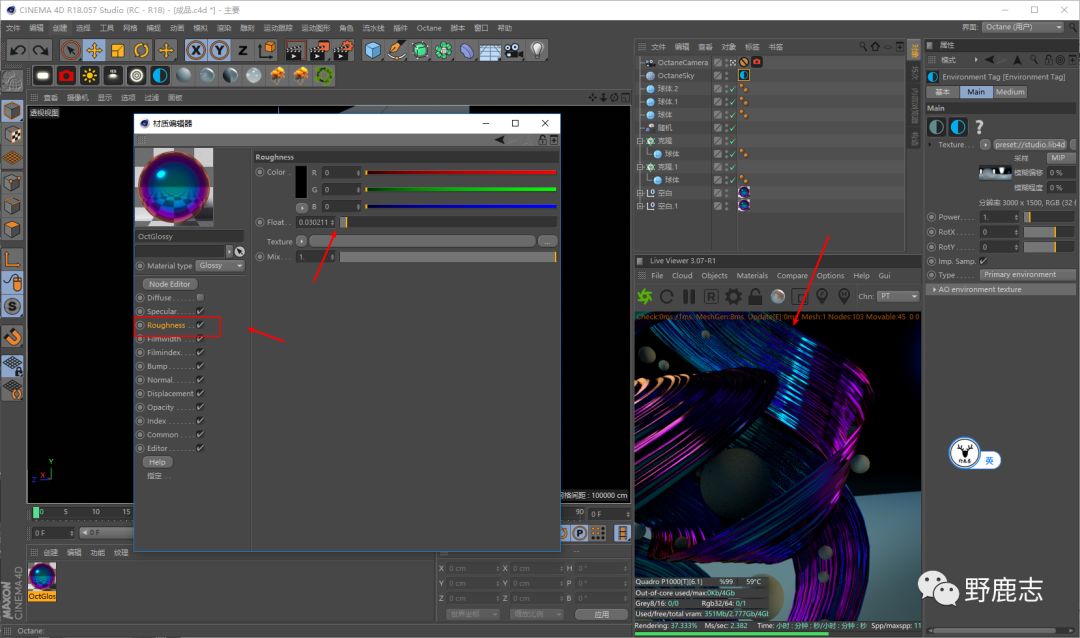Open the Material type Glossy dropdown
Screen dimensions: 1080x638
[x=221, y=266]
